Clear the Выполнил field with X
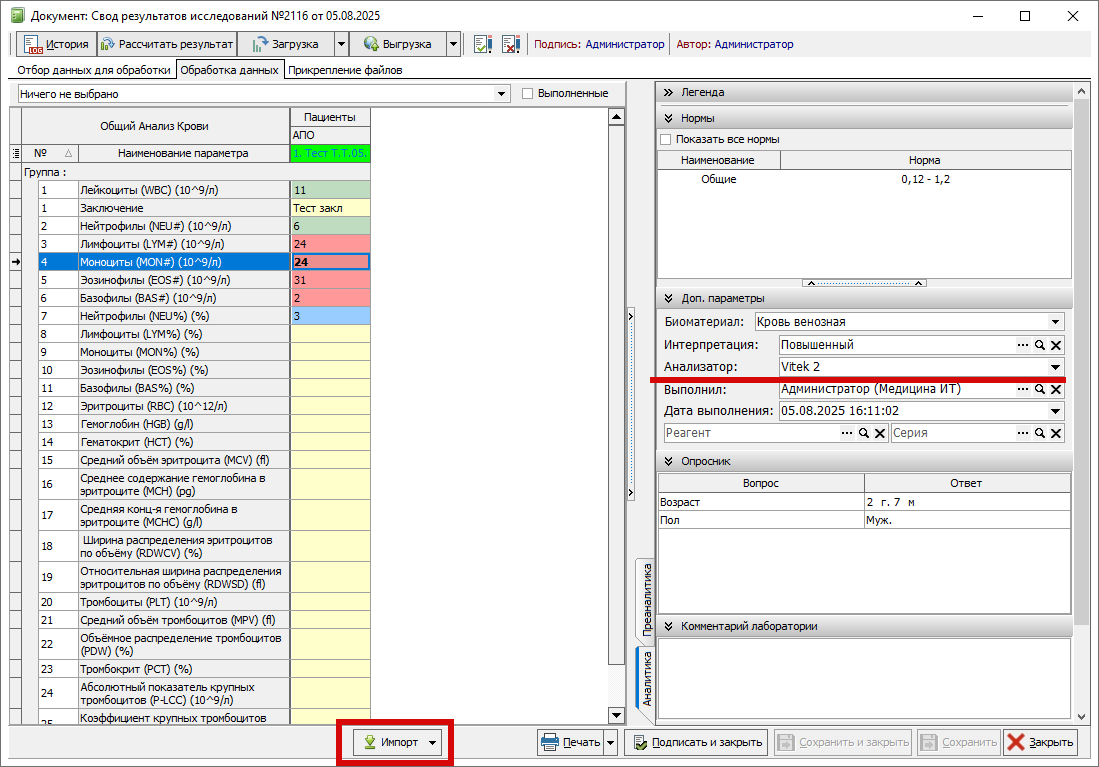The image size is (1099, 767). pos(1056,389)
